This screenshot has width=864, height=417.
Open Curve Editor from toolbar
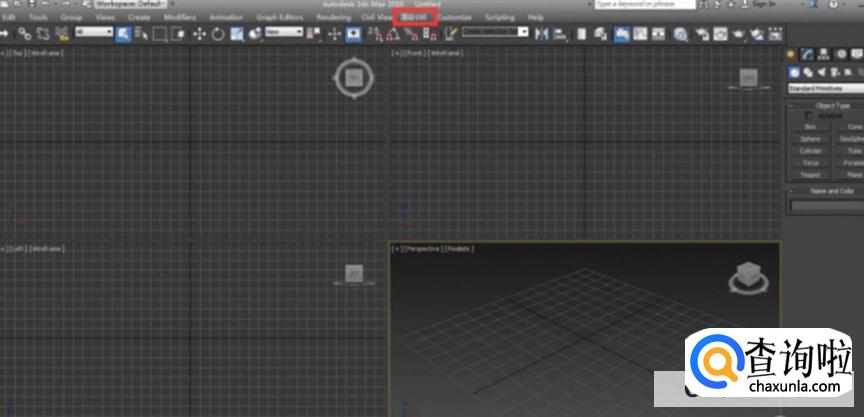[x=640, y=34]
